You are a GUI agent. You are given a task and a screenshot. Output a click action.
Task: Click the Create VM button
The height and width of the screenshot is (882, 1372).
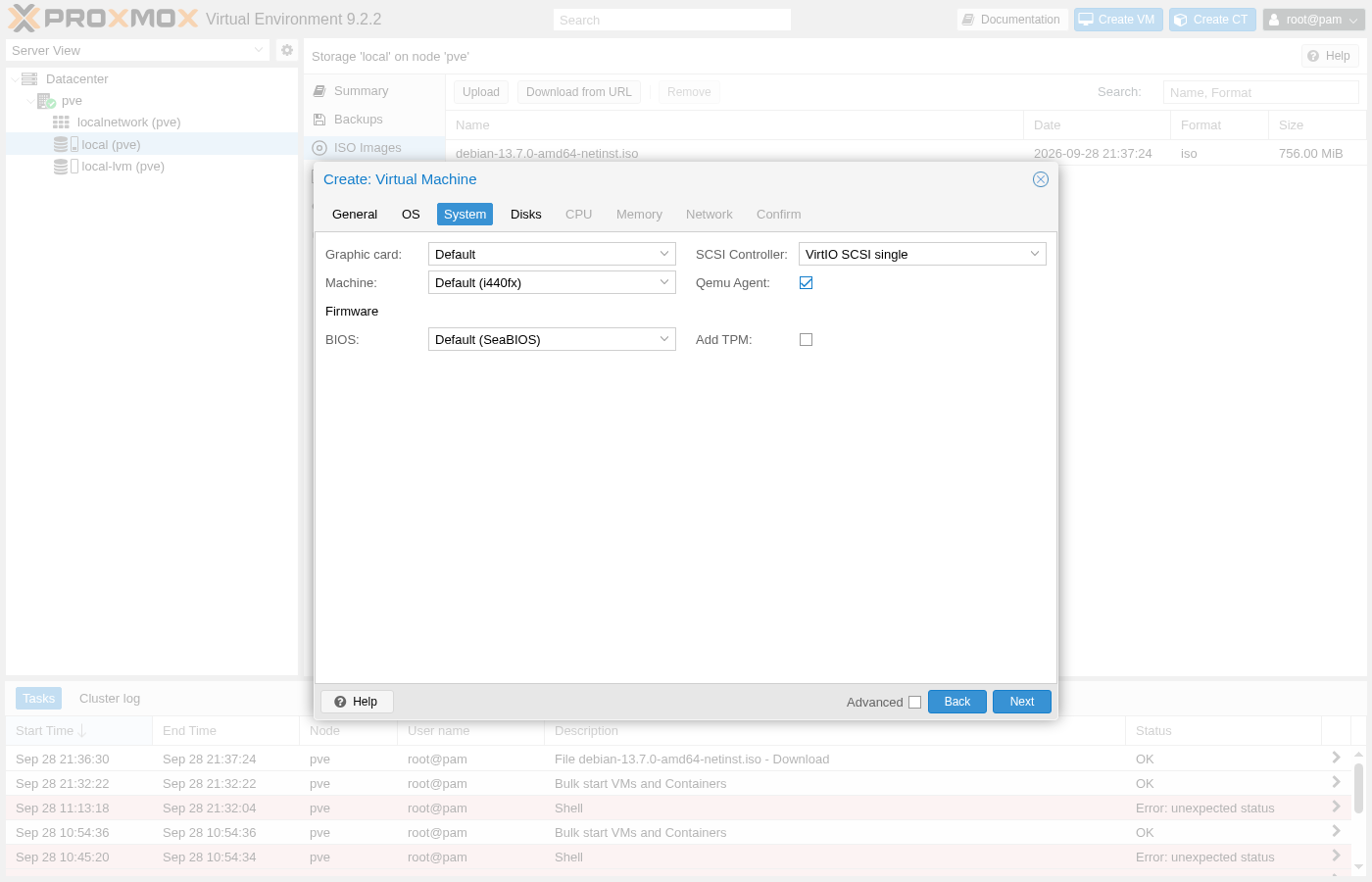1117,20
